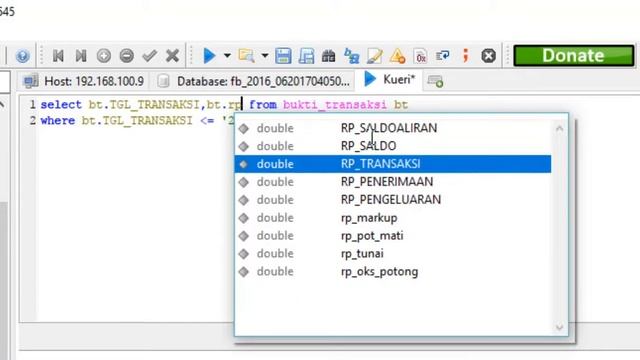Click bt.TGL_TRANSAKSI in select line 1

(144, 105)
